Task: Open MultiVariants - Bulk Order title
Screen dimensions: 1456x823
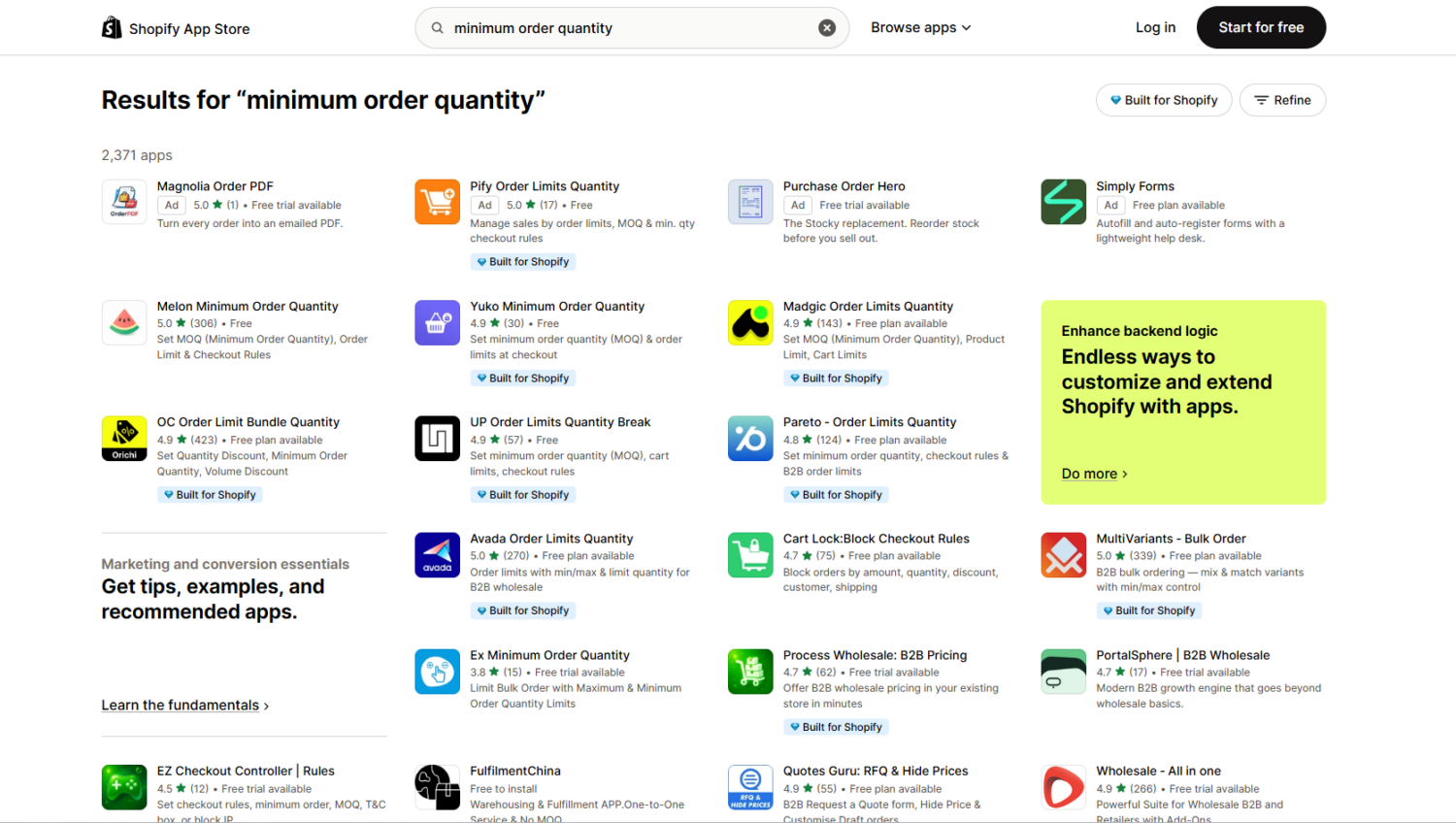Action: 1171,539
